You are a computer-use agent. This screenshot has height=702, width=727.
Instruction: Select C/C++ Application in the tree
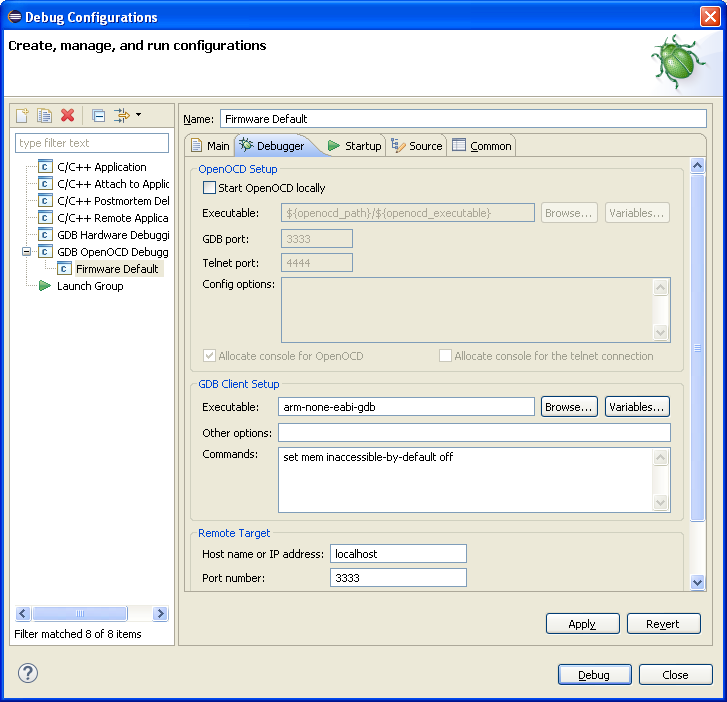tap(102, 167)
